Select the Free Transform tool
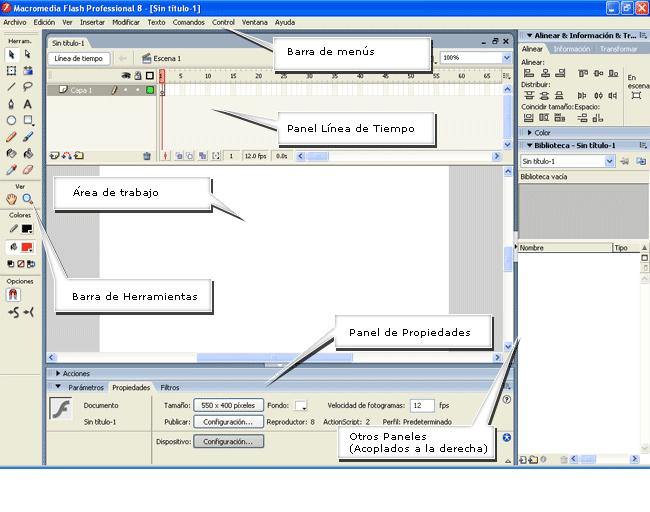This screenshot has width=650, height=512. tap(11, 70)
